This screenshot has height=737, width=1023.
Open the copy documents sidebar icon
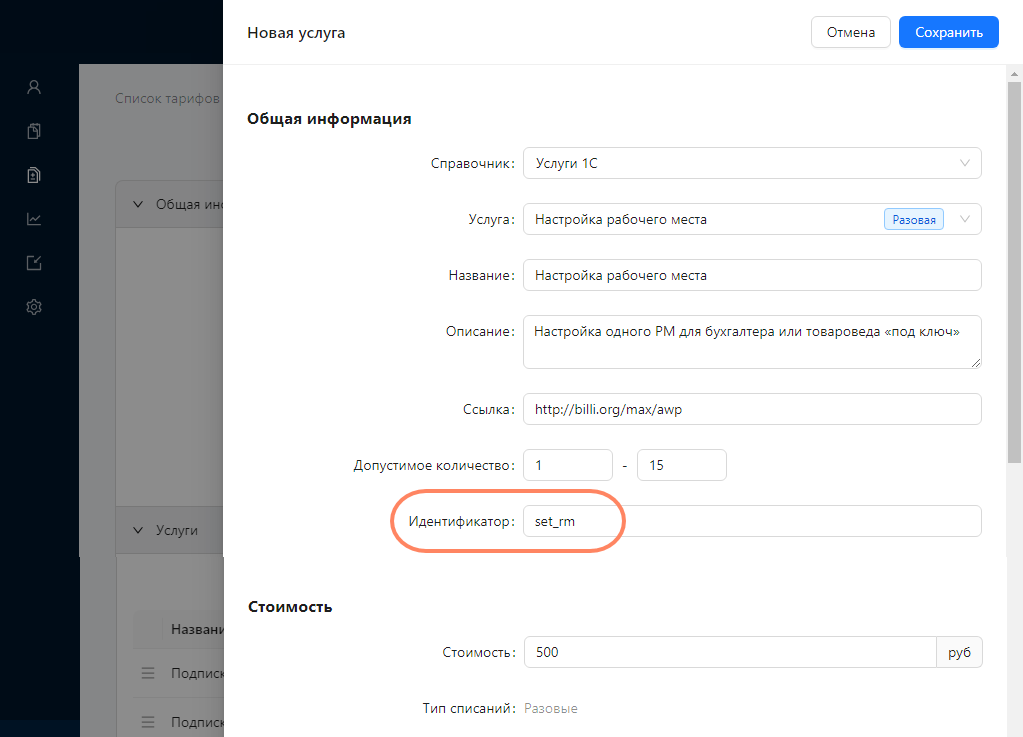pyautogui.click(x=34, y=131)
